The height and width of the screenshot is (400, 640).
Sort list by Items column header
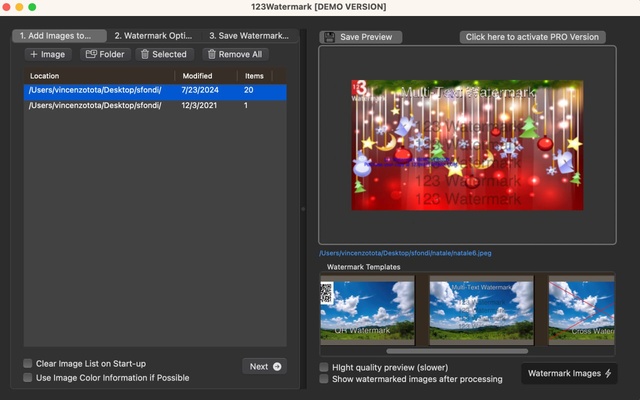pyautogui.click(x=255, y=76)
